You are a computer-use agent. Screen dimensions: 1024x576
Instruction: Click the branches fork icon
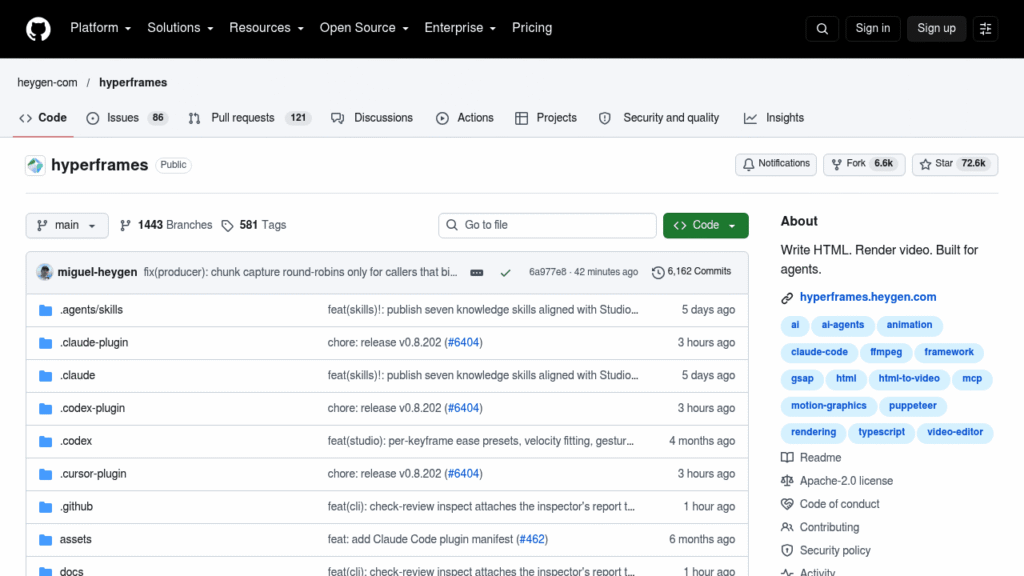125,225
